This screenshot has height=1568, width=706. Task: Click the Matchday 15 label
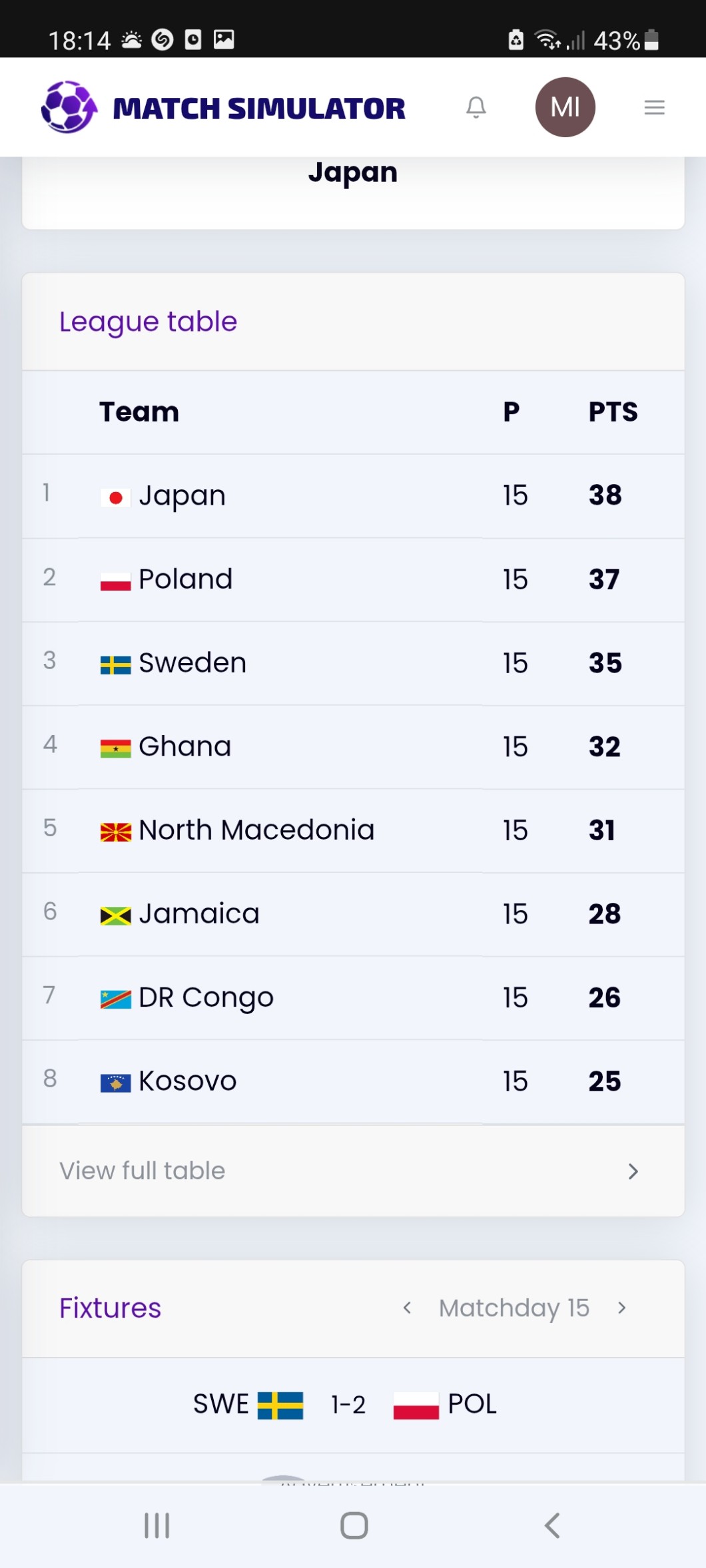[514, 1308]
